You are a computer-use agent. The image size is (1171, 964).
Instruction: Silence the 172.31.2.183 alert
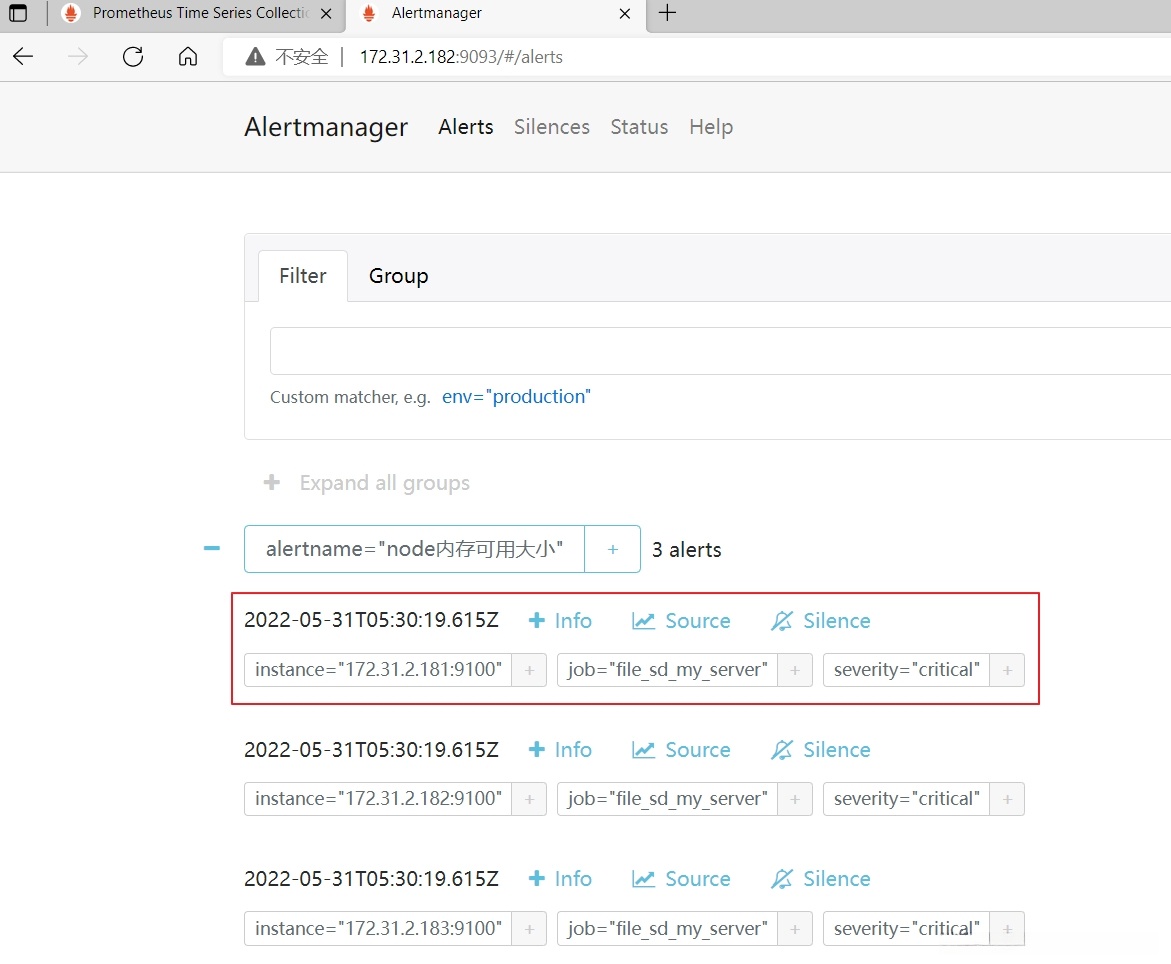pyautogui.click(x=820, y=879)
